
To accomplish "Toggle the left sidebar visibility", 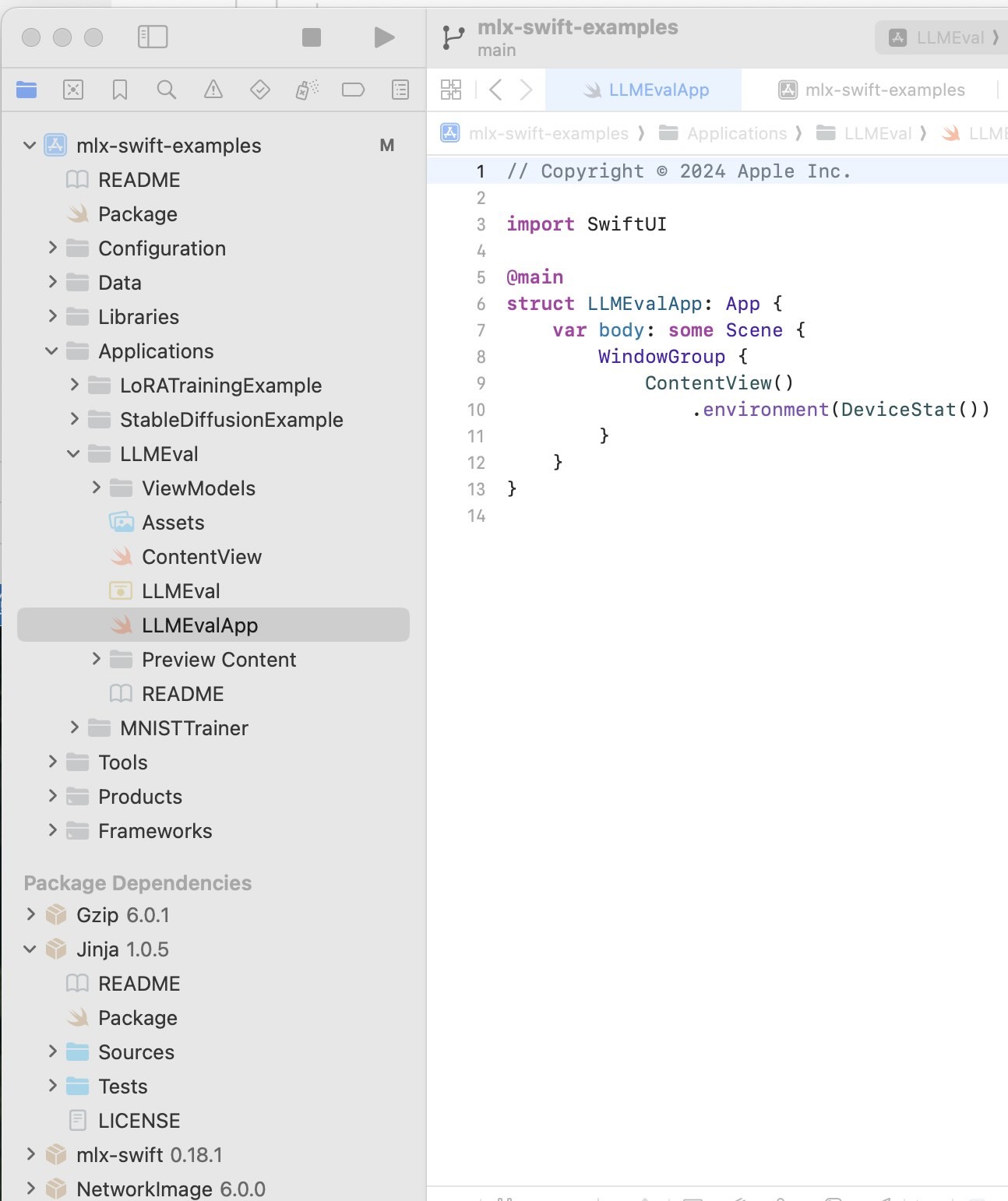I will click(x=153, y=37).
